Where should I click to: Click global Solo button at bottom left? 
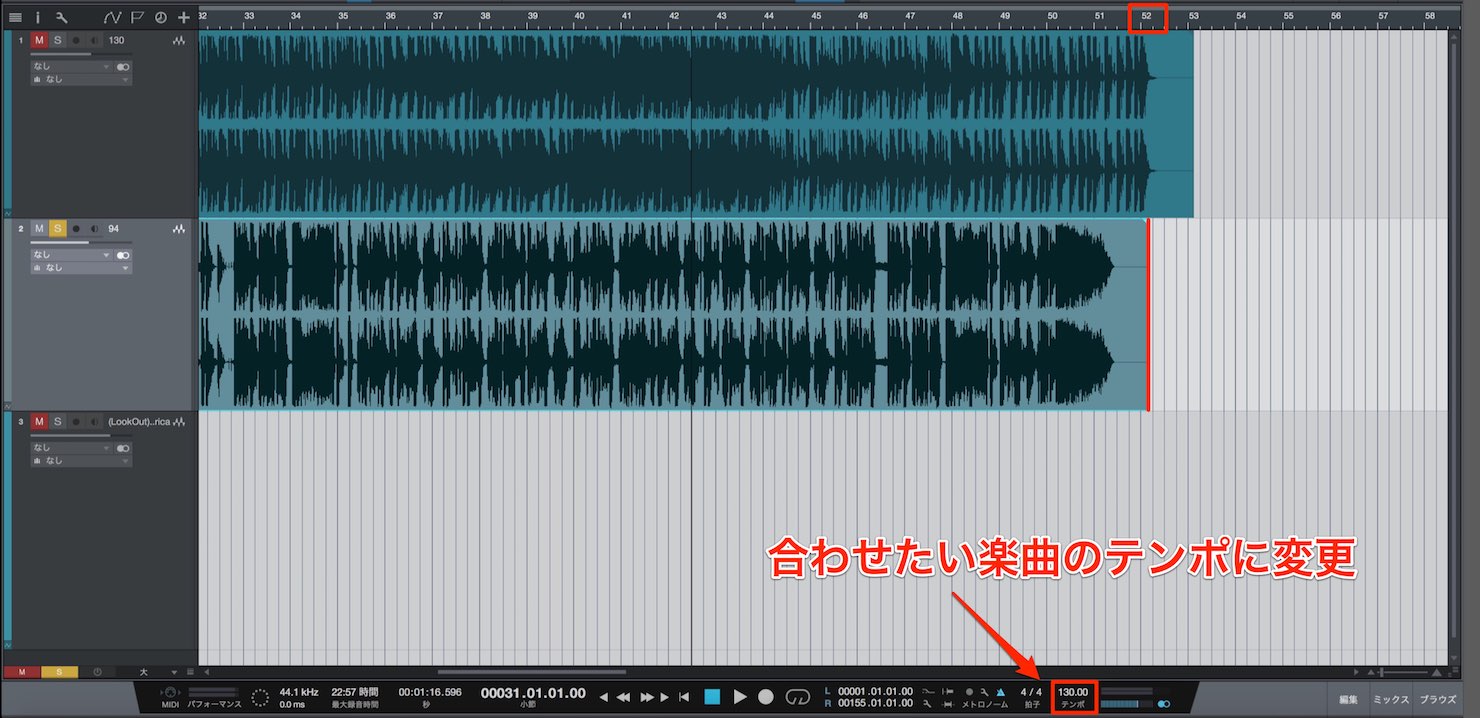58,672
